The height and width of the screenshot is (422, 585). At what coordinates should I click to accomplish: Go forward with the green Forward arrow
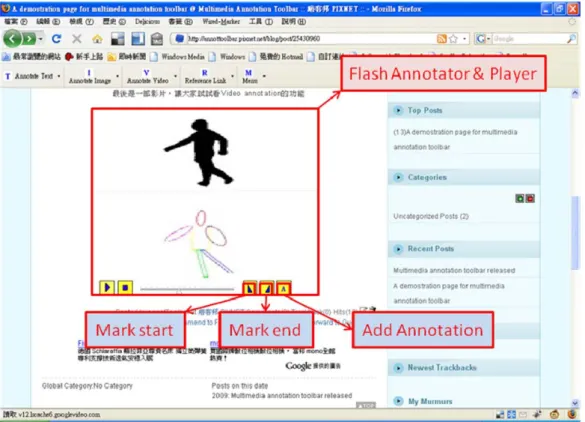pos(29,38)
